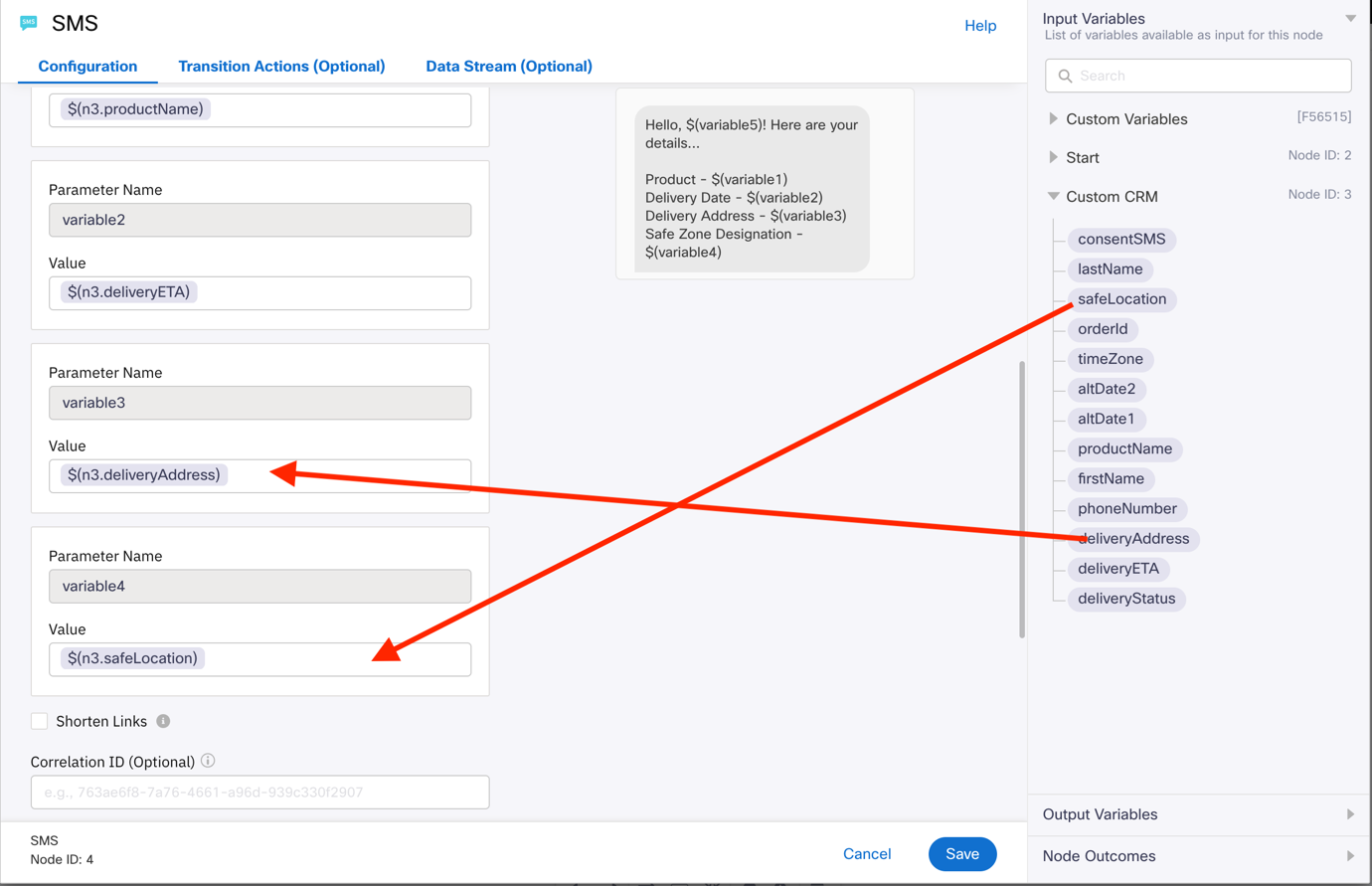Click the variable3 parameter name field
Viewport: 1372px width, 886px height.
[260, 403]
